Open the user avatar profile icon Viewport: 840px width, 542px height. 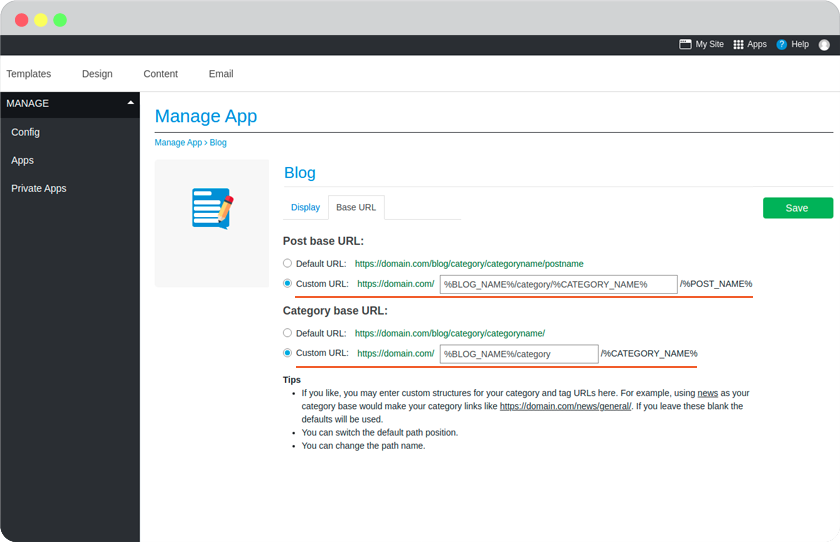tap(824, 45)
